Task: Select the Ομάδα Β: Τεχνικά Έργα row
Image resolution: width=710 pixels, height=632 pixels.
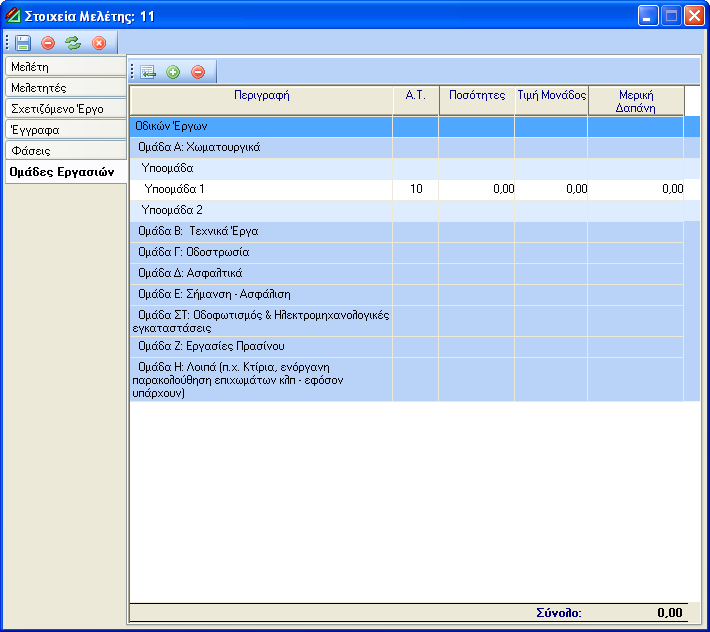Action: click(415, 231)
